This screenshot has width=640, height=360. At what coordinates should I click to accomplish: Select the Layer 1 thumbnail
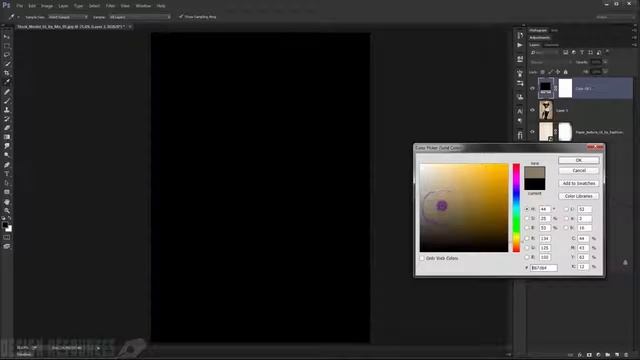[x=546, y=110]
